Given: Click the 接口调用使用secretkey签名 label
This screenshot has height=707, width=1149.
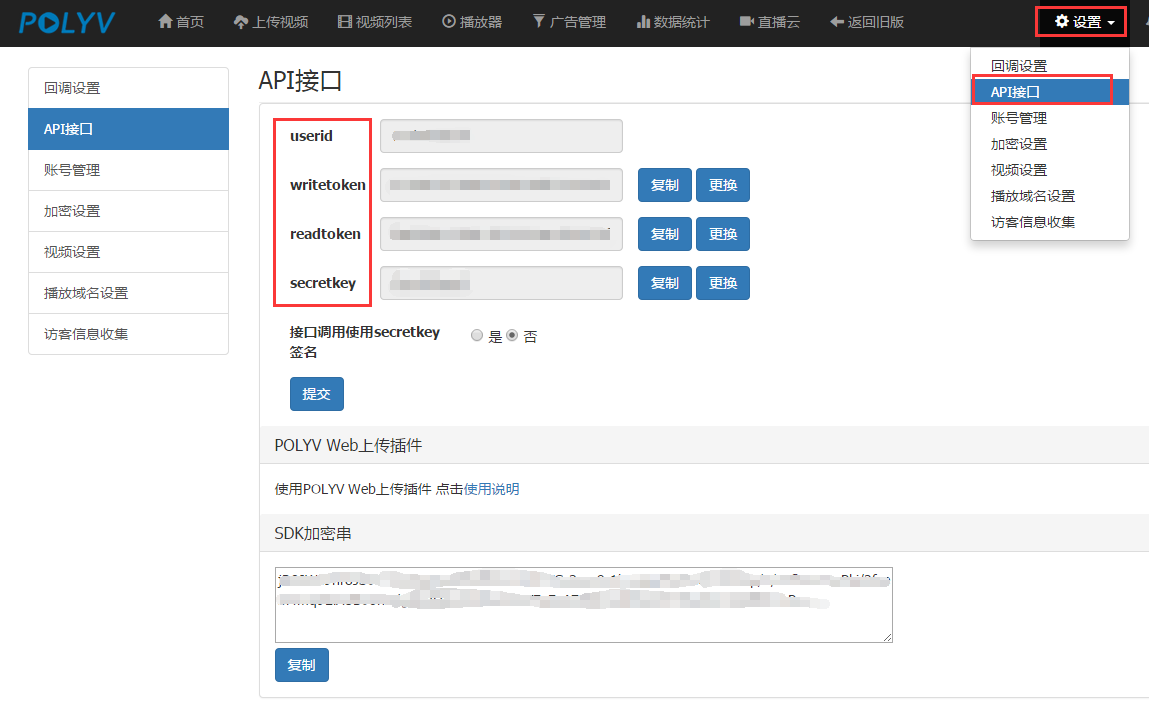Looking at the screenshot, I should coord(365,342).
